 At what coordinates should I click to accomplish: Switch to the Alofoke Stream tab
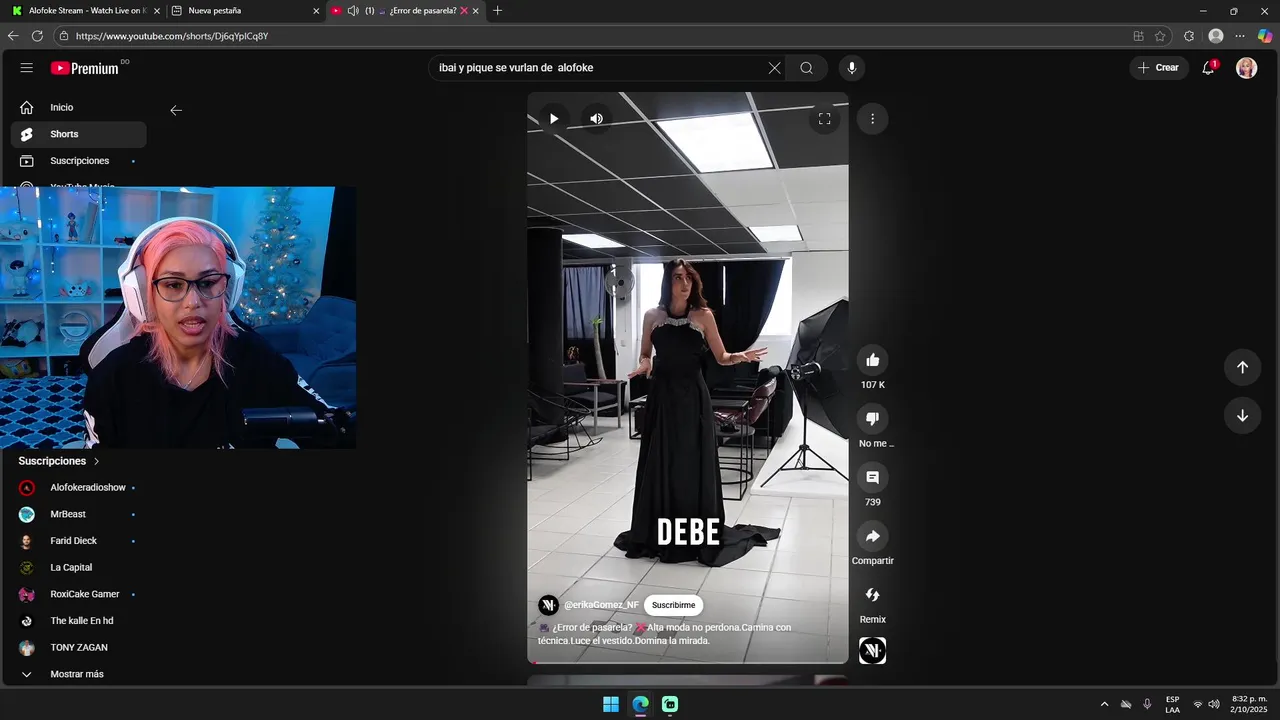click(85, 11)
